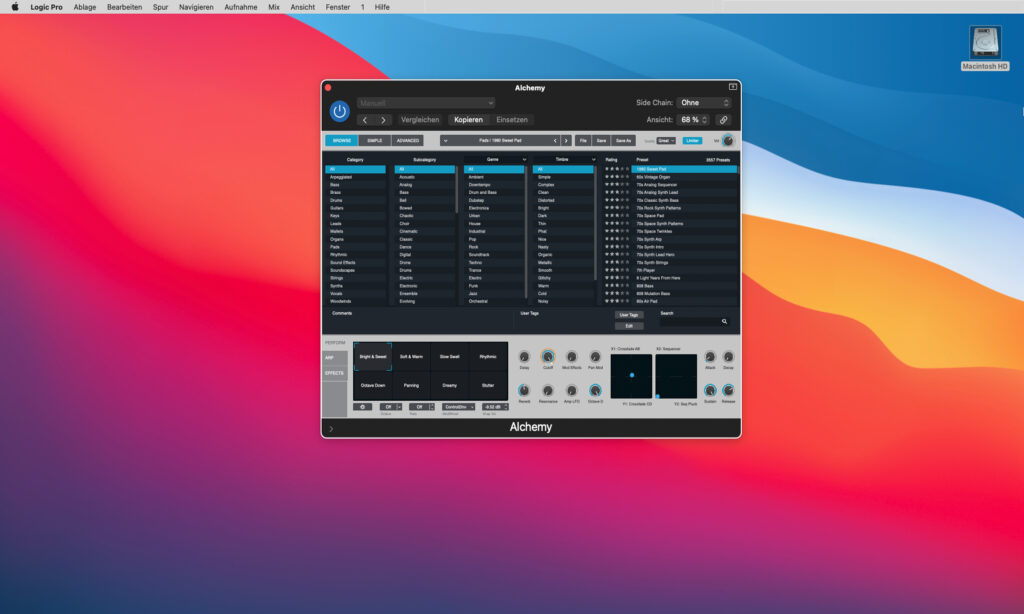This screenshot has height=614, width=1024.
Task: Switch to the BROWSE tab
Action: [x=342, y=140]
